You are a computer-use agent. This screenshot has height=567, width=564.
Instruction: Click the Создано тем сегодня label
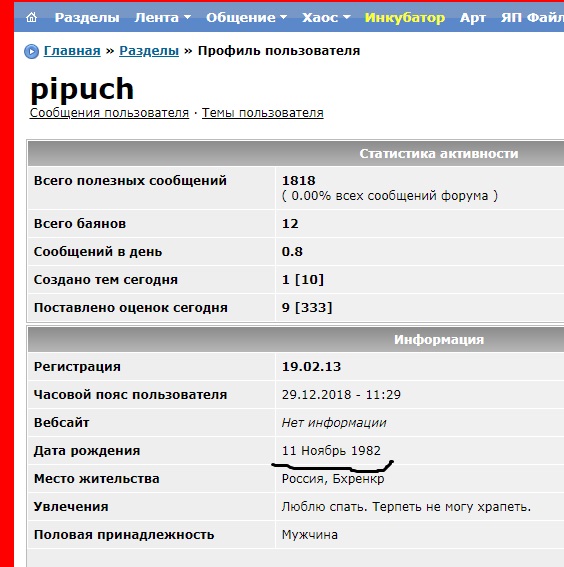pyautogui.click(x=106, y=280)
